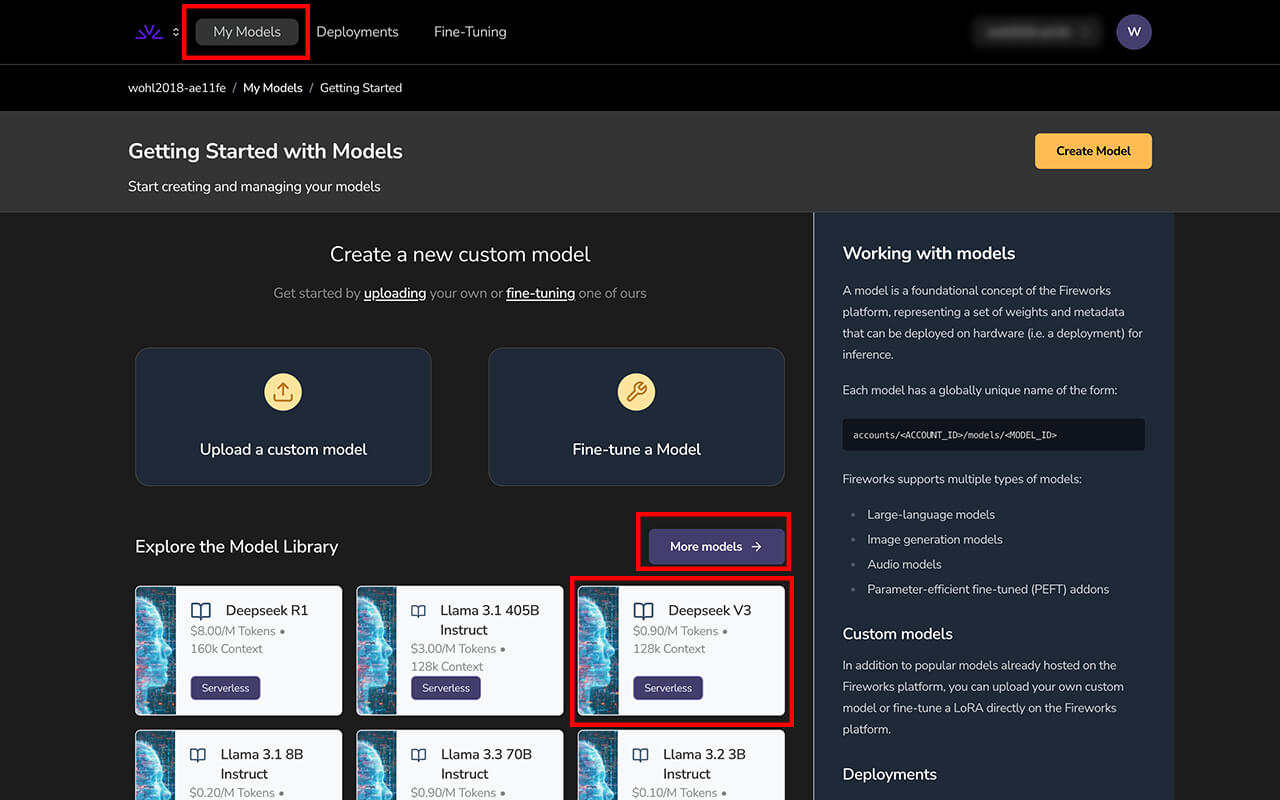Open the My Models tab

(x=247, y=32)
